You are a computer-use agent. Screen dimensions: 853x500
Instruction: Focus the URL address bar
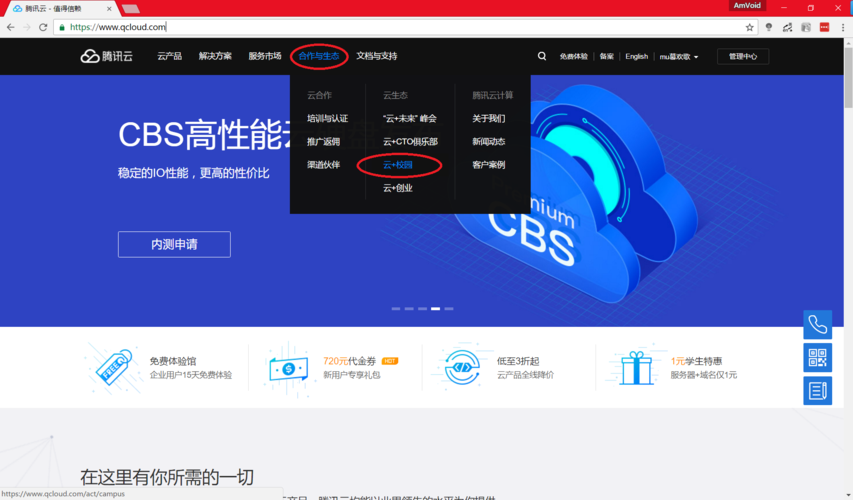point(403,27)
